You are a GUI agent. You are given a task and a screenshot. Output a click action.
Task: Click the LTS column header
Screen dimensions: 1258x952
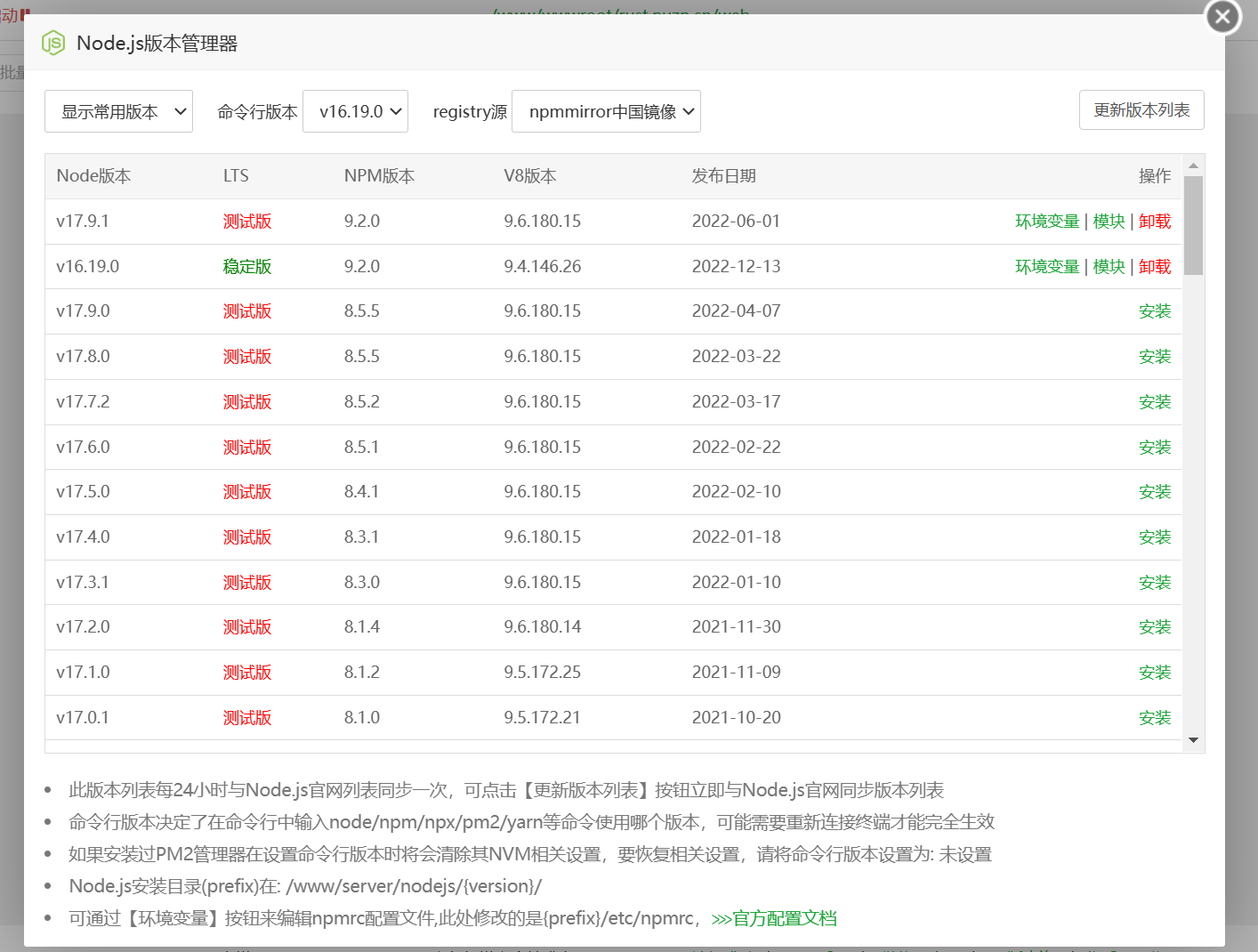[x=236, y=176]
